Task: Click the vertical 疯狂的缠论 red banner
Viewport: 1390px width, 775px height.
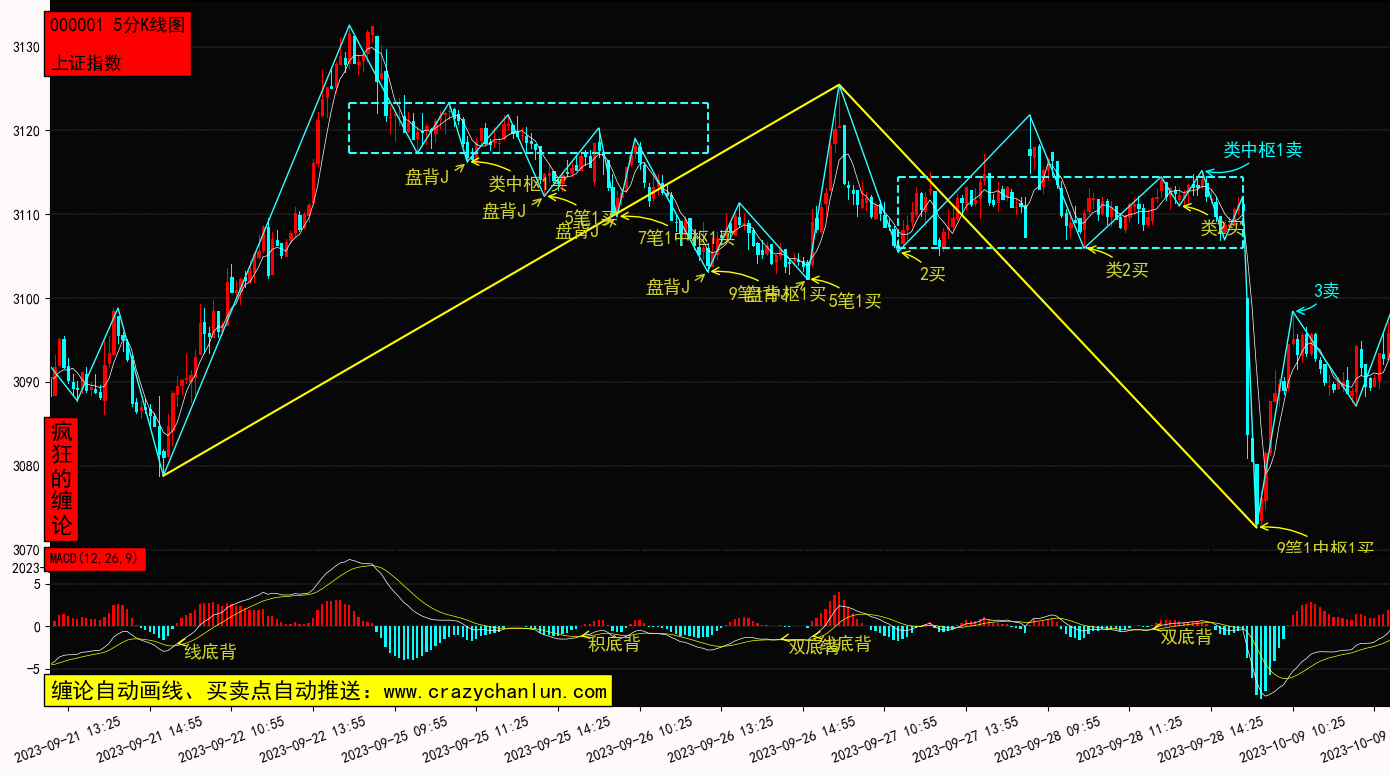Action: [62, 479]
